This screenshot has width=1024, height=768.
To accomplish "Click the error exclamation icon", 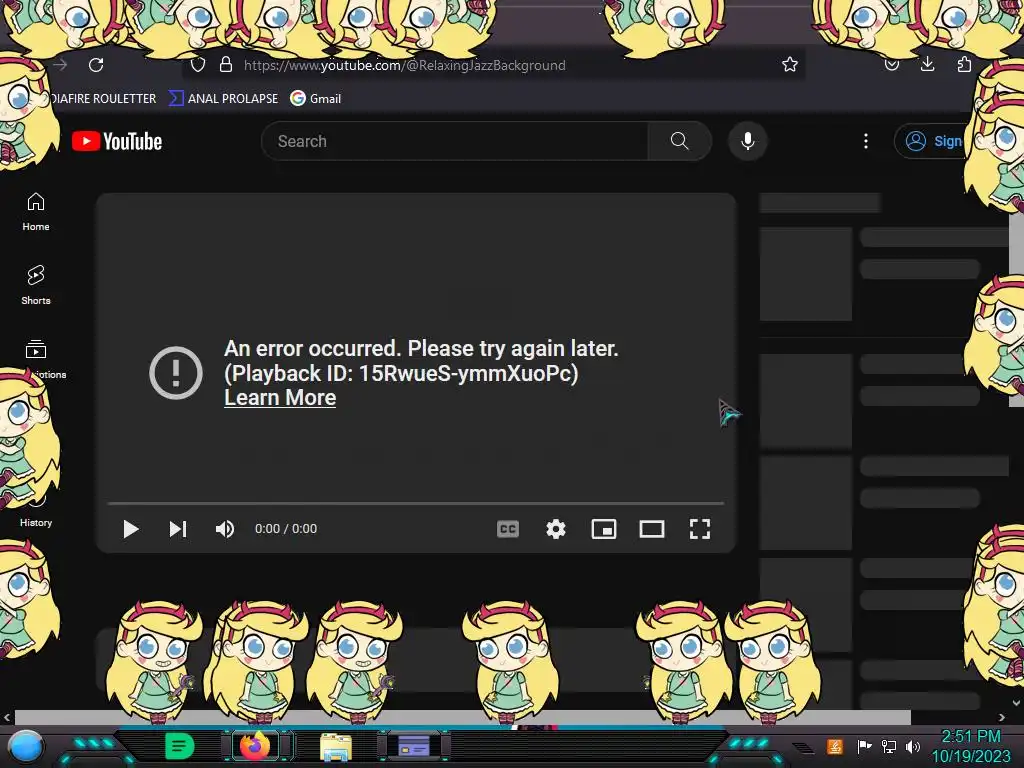I will coord(176,373).
